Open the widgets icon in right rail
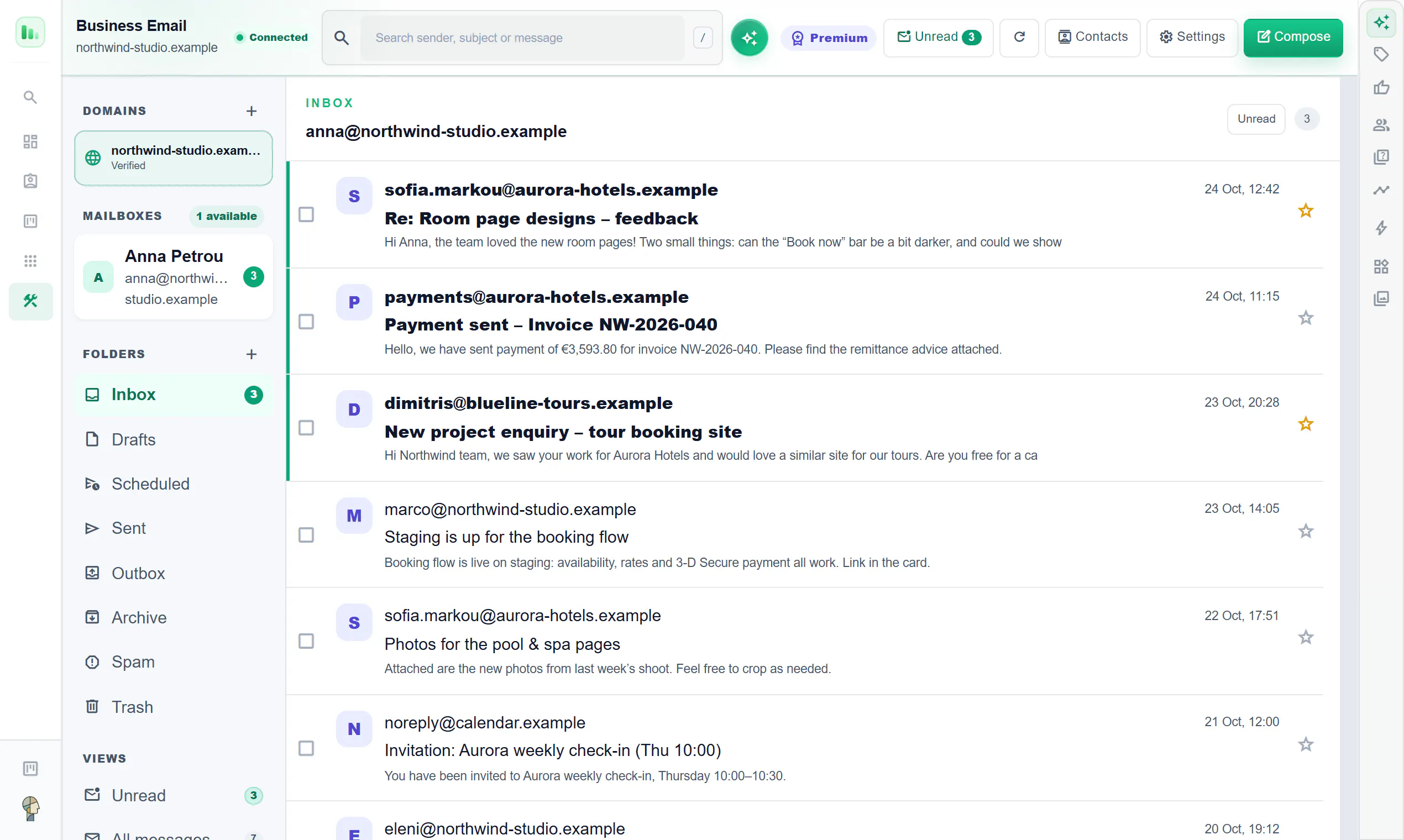The width and height of the screenshot is (1404, 840). 1381,266
